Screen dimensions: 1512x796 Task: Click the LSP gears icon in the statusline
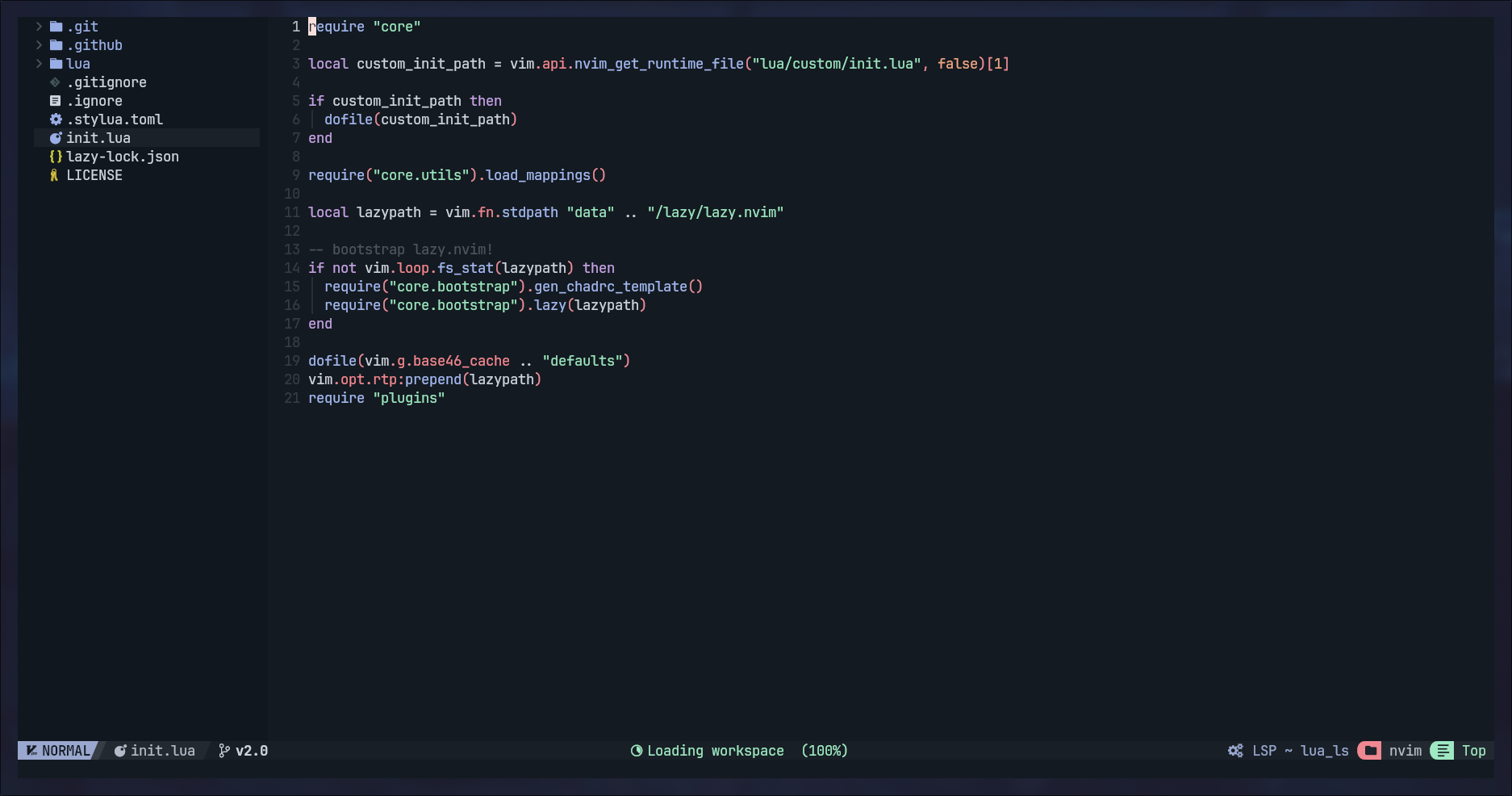(x=1234, y=751)
